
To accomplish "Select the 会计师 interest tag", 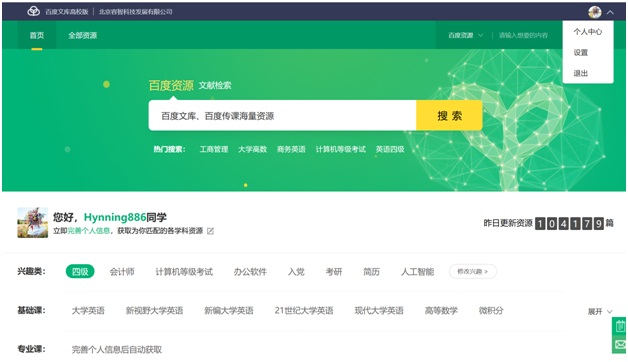I will [x=122, y=272].
